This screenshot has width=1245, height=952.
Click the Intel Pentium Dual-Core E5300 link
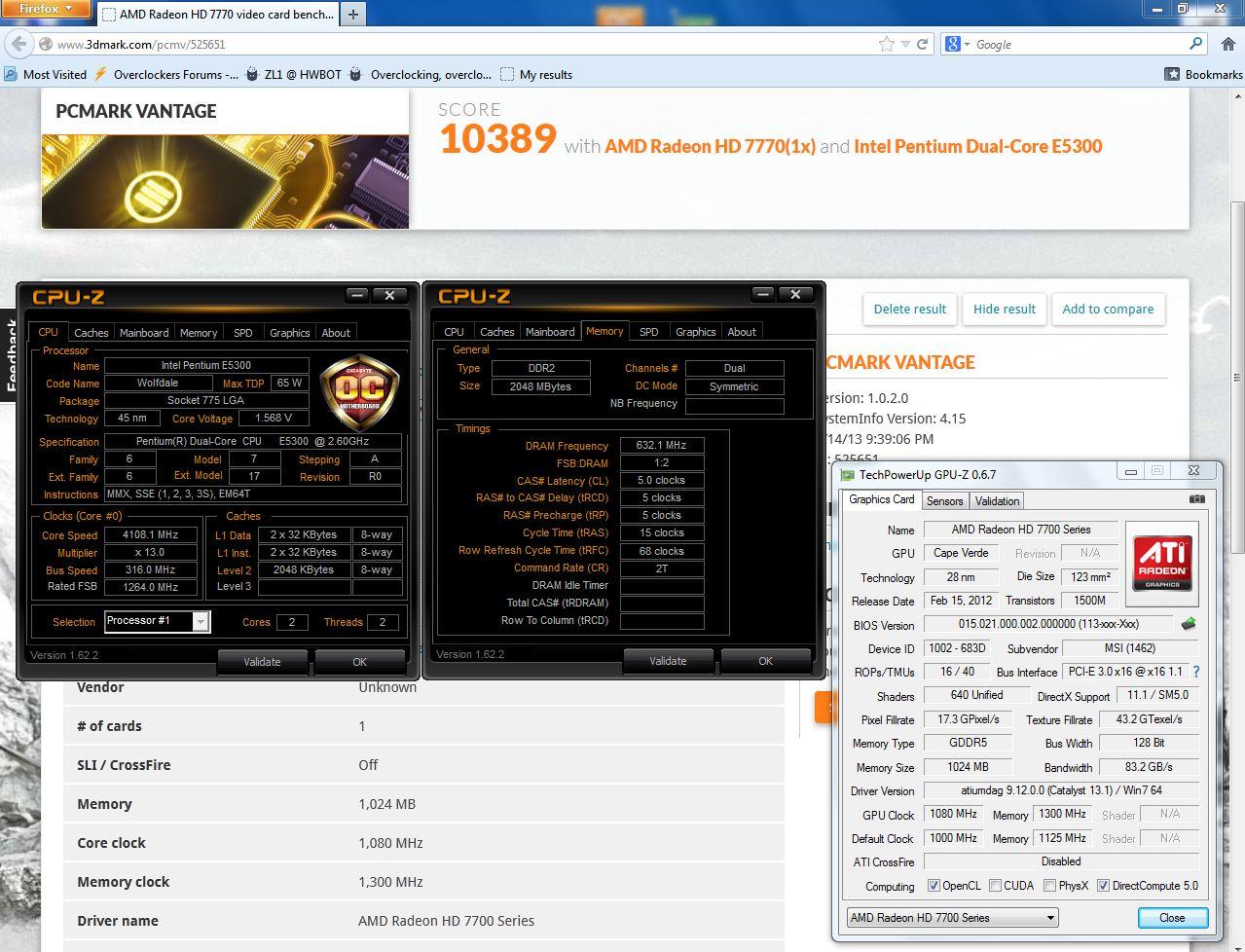tap(978, 146)
